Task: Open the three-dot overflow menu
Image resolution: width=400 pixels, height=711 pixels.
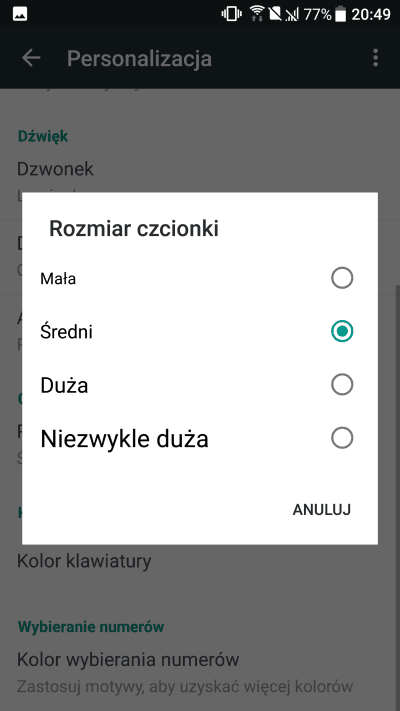Action: click(375, 58)
